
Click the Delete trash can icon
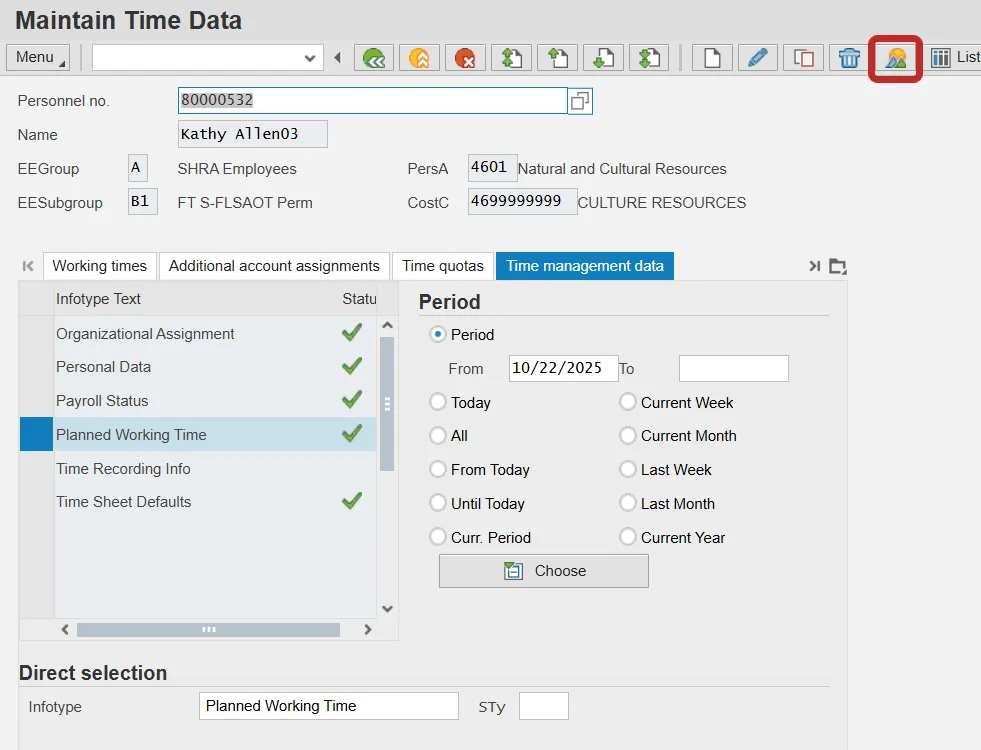click(849, 58)
